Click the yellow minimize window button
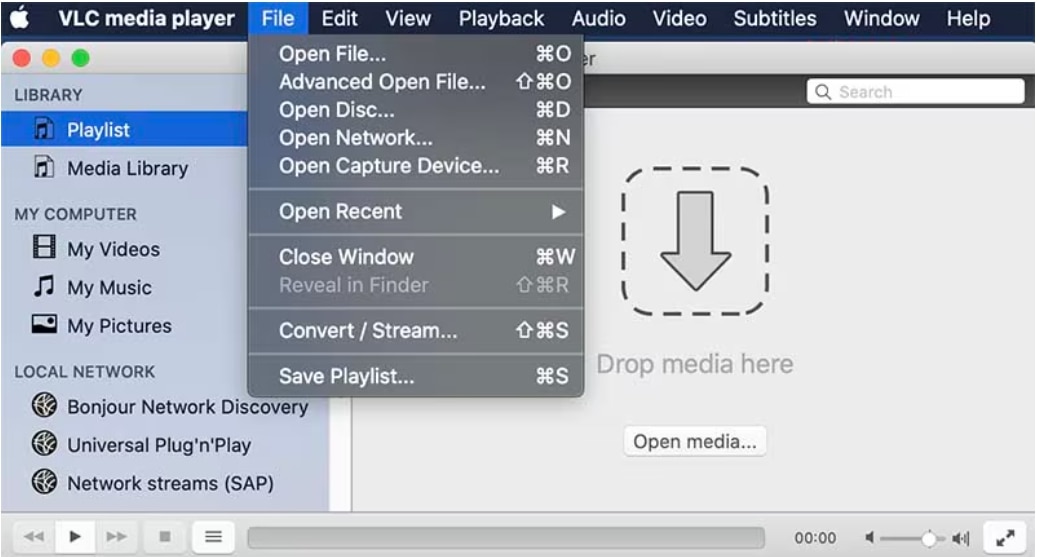Screen dimensions: 1042x557 click(x=51, y=58)
